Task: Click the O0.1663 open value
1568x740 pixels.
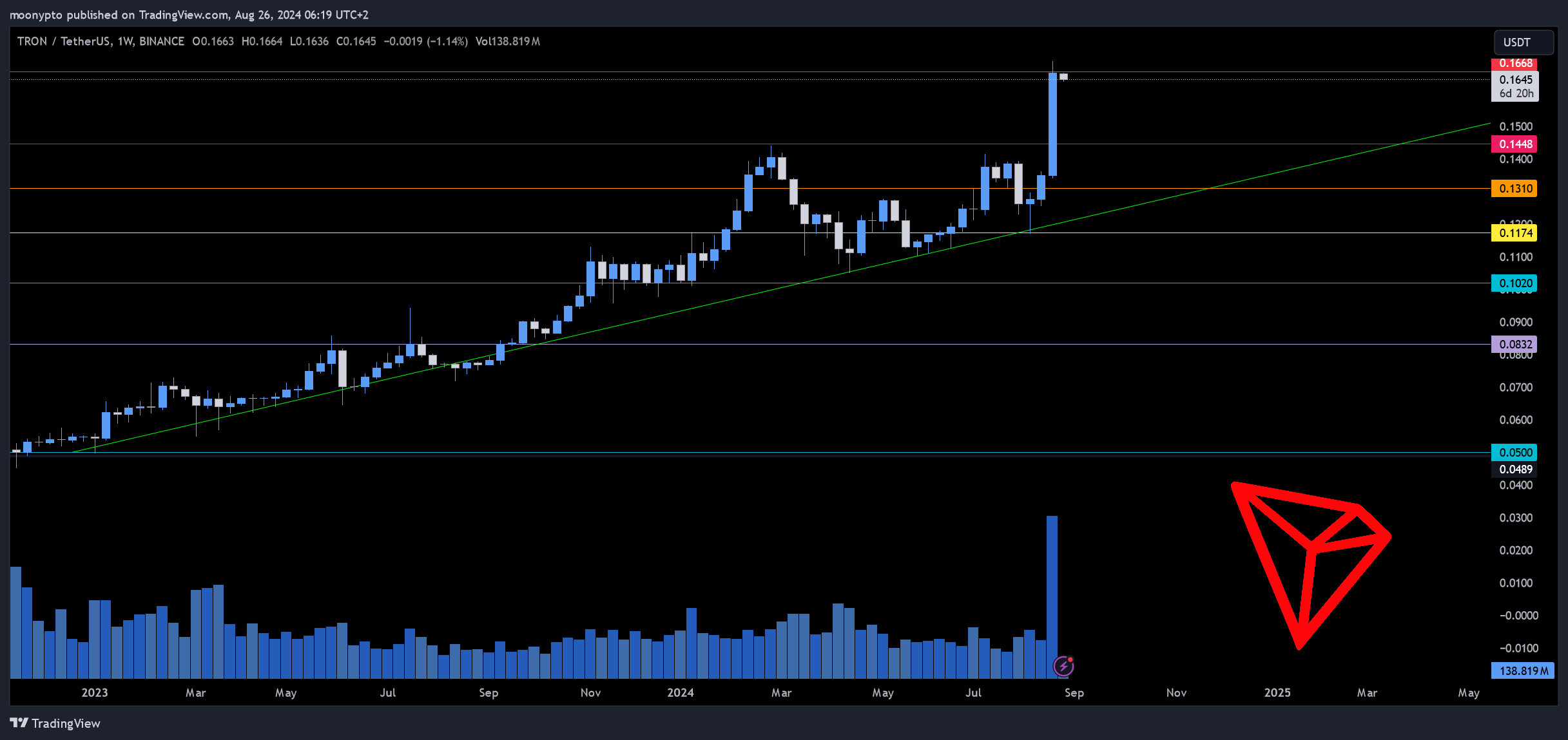Action: pos(213,41)
